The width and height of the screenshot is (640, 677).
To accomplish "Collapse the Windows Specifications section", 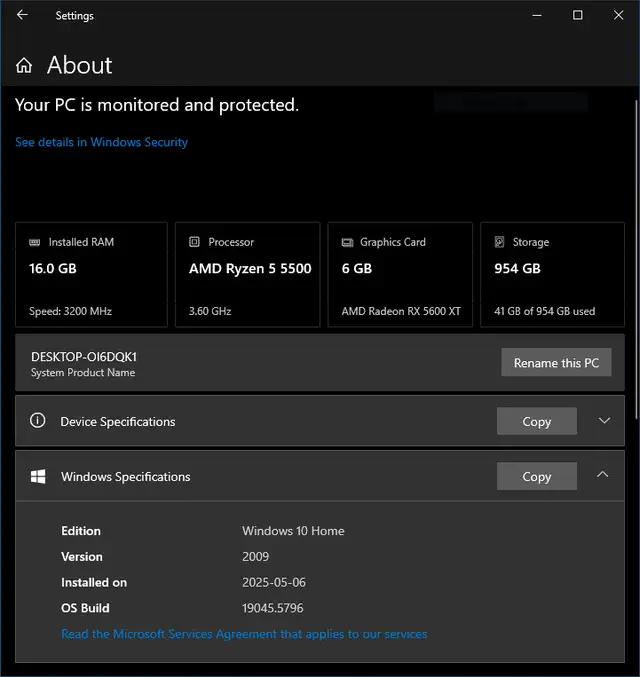I will (x=602, y=475).
